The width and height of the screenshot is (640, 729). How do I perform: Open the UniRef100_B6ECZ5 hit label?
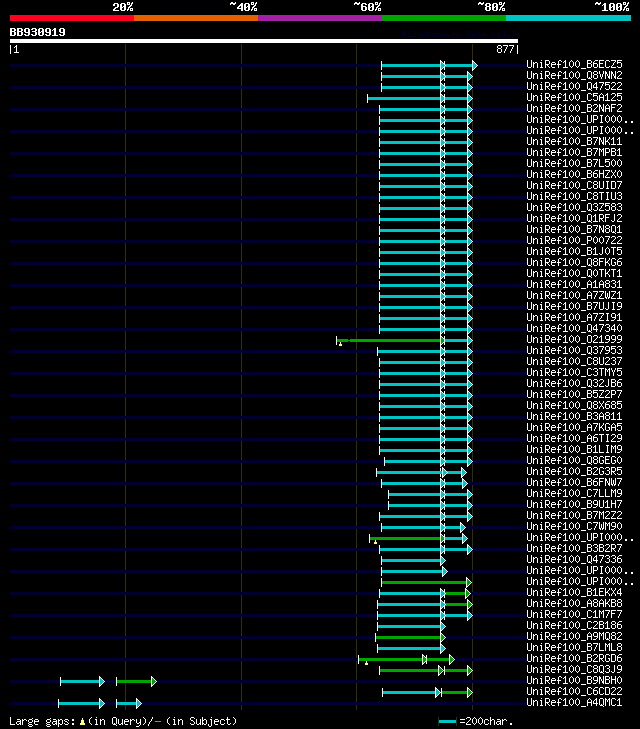click(x=574, y=64)
